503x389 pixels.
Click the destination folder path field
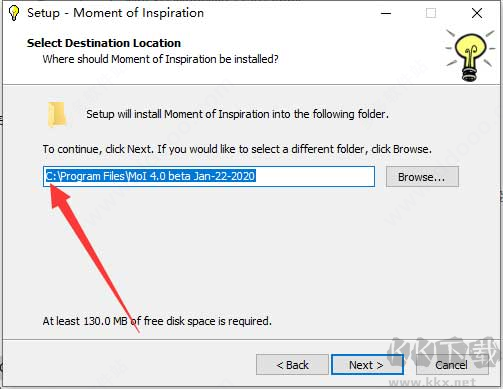tap(209, 176)
